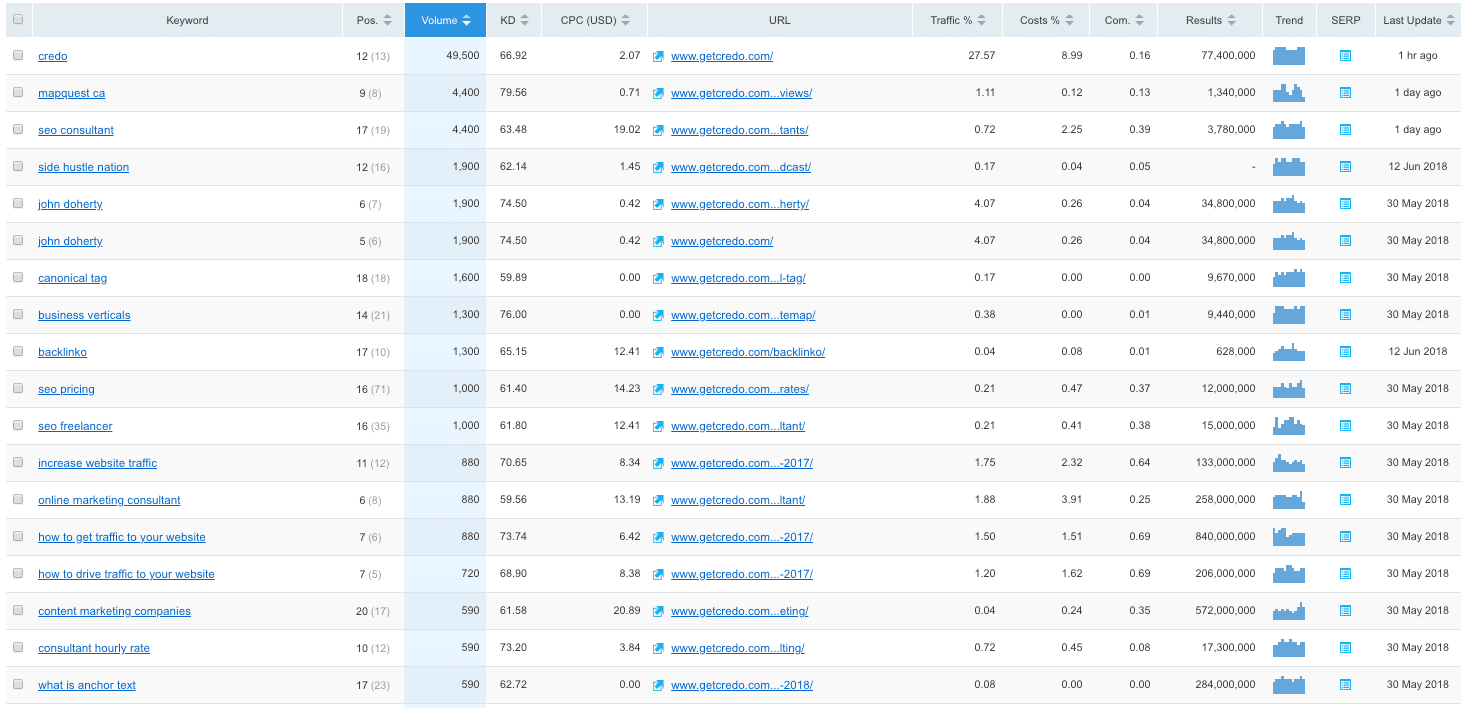Viewport: 1476px width, 708px height.
Task: Click the trend chart for mapquest ca
Action: [x=1289, y=92]
